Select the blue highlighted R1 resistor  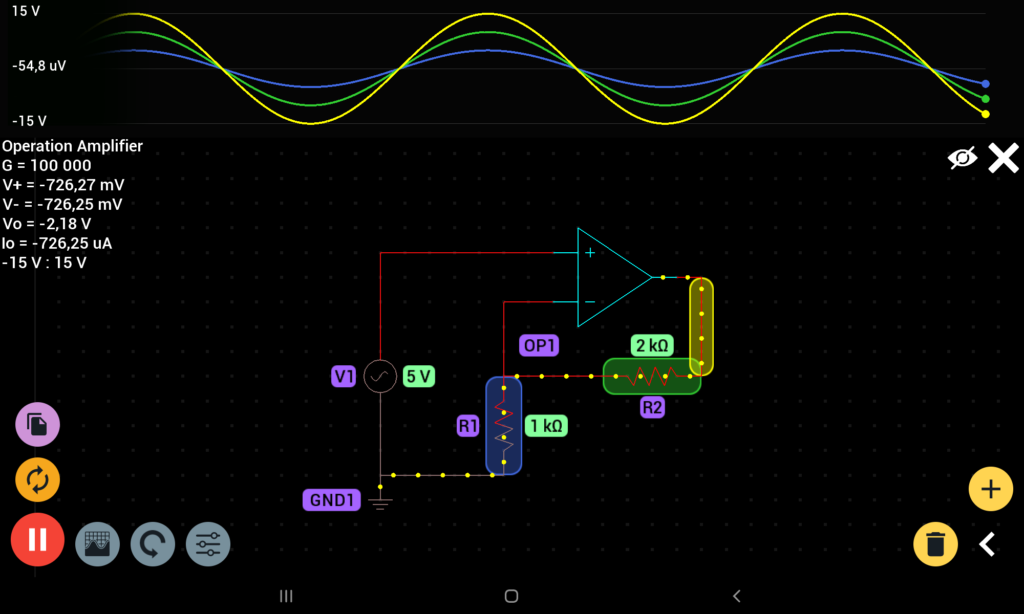tap(503, 425)
